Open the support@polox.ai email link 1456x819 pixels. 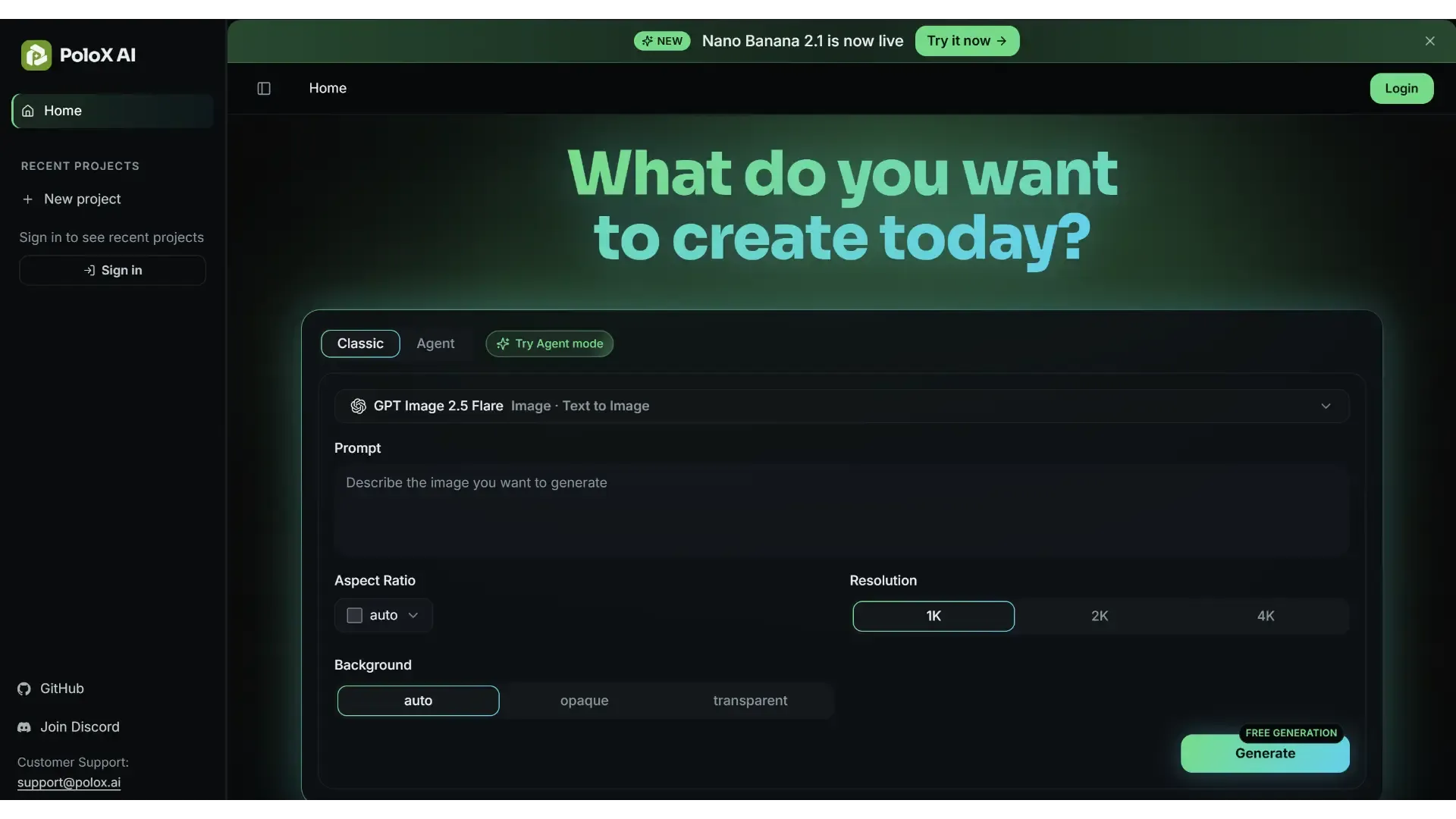point(69,783)
